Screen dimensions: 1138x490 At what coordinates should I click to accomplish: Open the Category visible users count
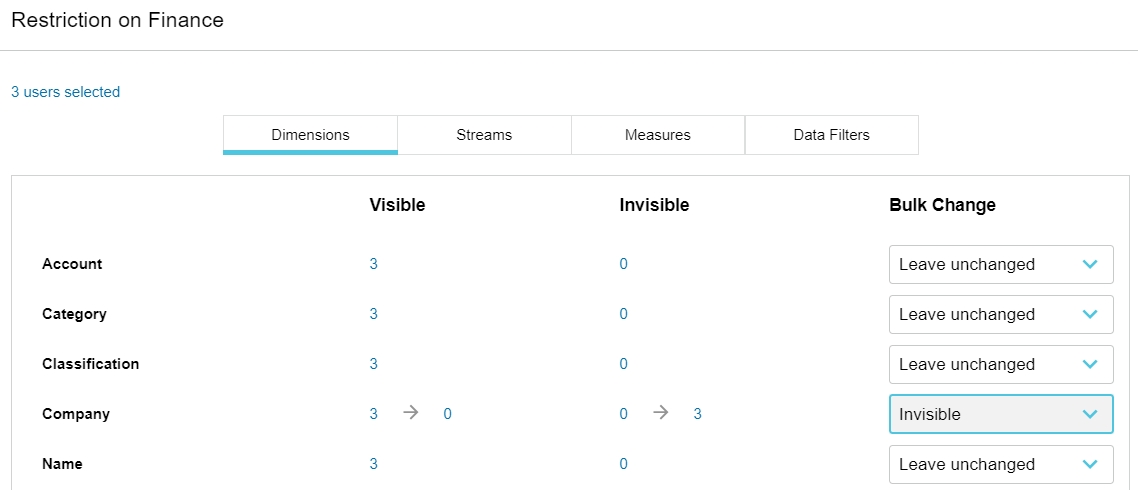tap(374, 315)
